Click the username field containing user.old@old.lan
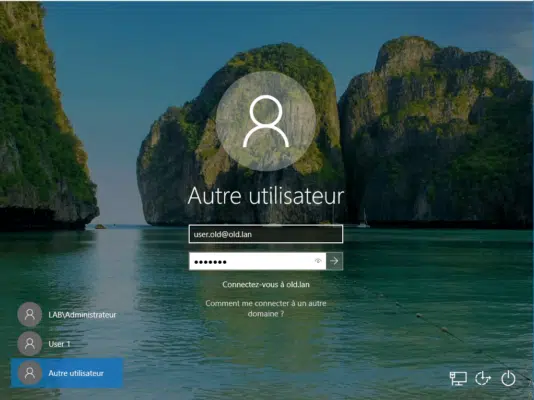 point(266,234)
